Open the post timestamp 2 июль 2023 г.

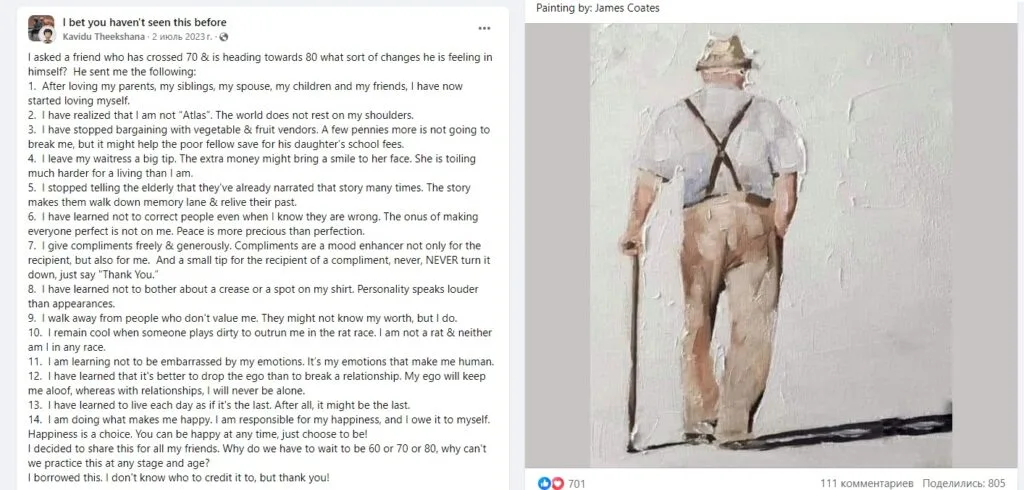point(182,37)
